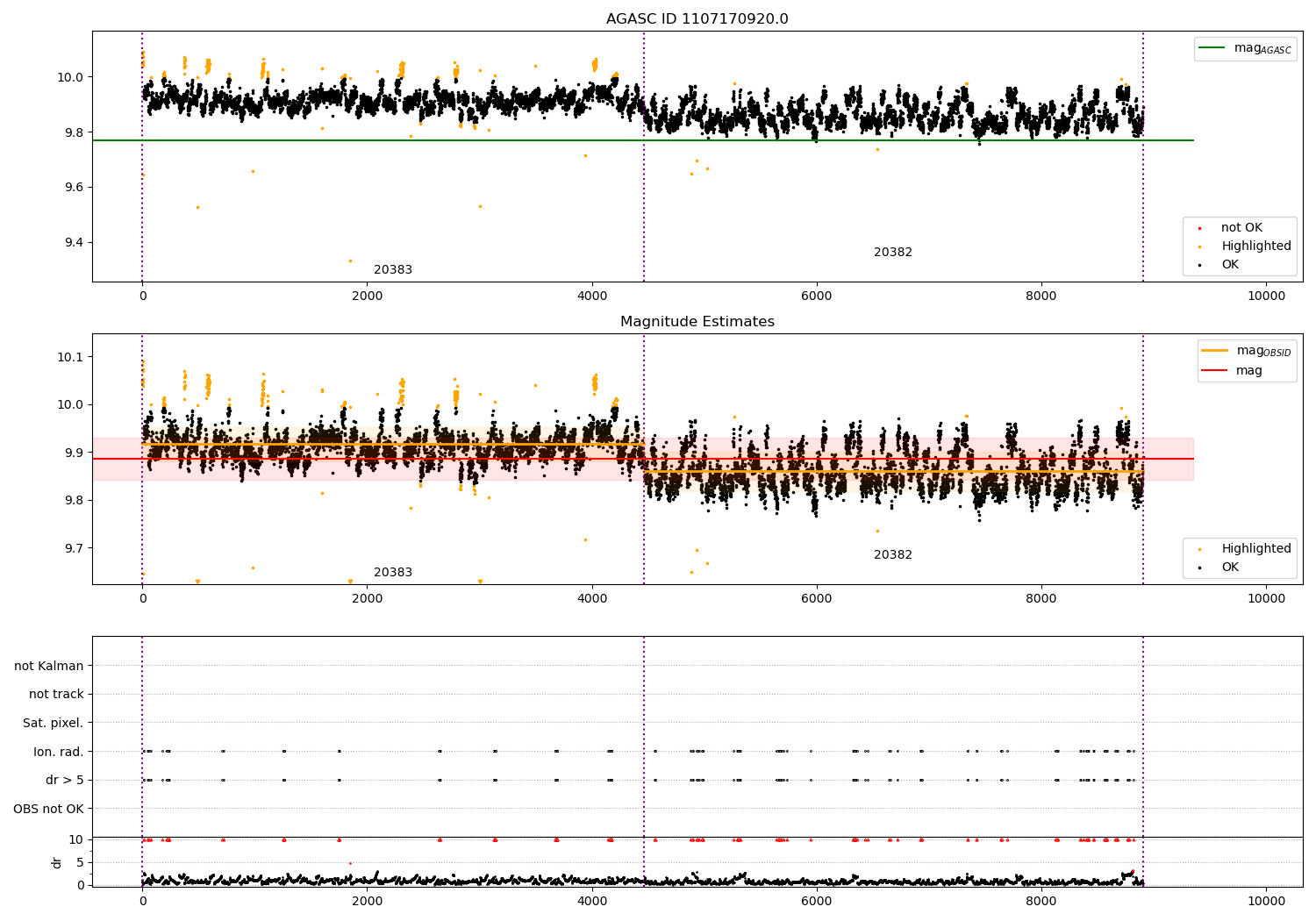Click x-tick 10000 under the dr panel
Viewport: 1316px width, 921px height.
(x=1266, y=902)
